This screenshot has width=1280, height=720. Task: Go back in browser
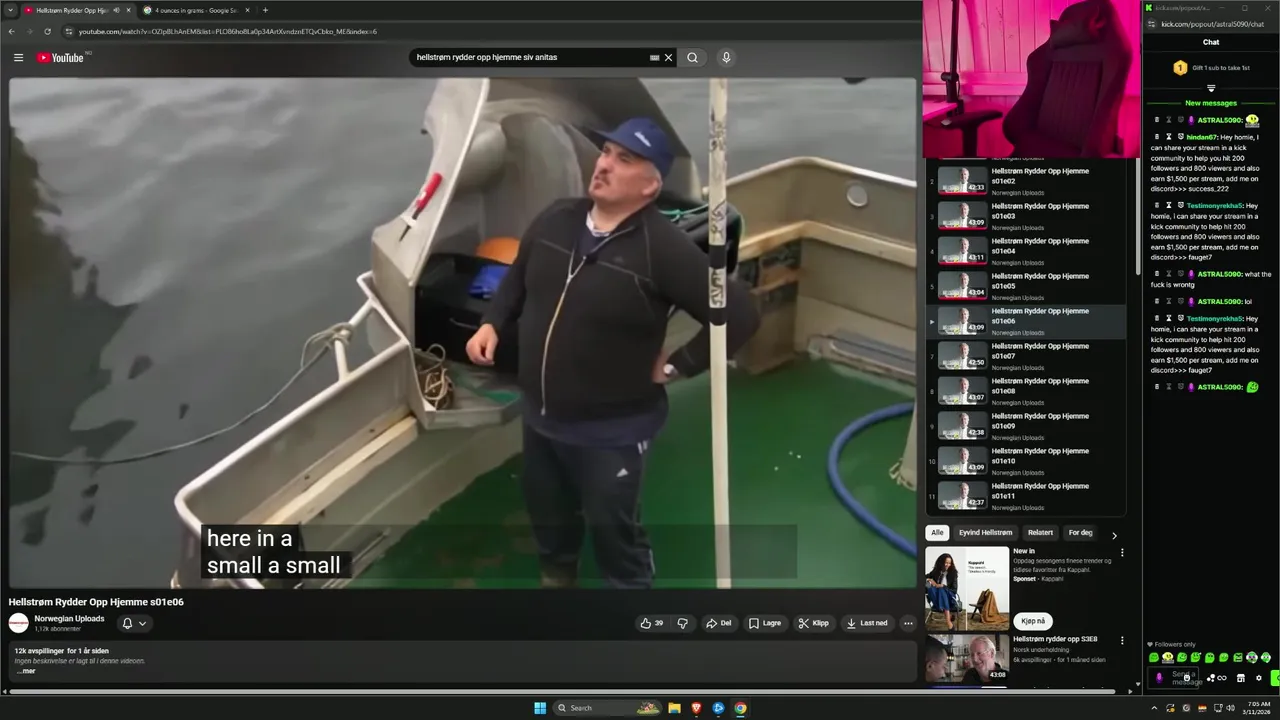[x=11, y=31]
